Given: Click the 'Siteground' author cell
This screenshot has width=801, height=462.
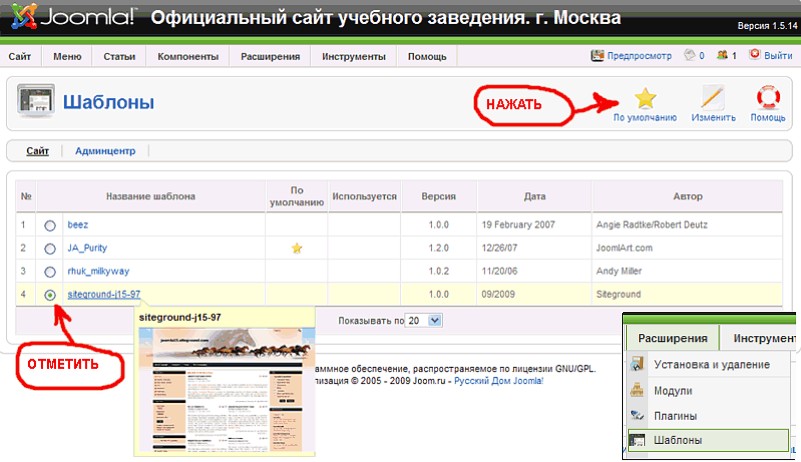Looking at the screenshot, I should click(618, 294).
